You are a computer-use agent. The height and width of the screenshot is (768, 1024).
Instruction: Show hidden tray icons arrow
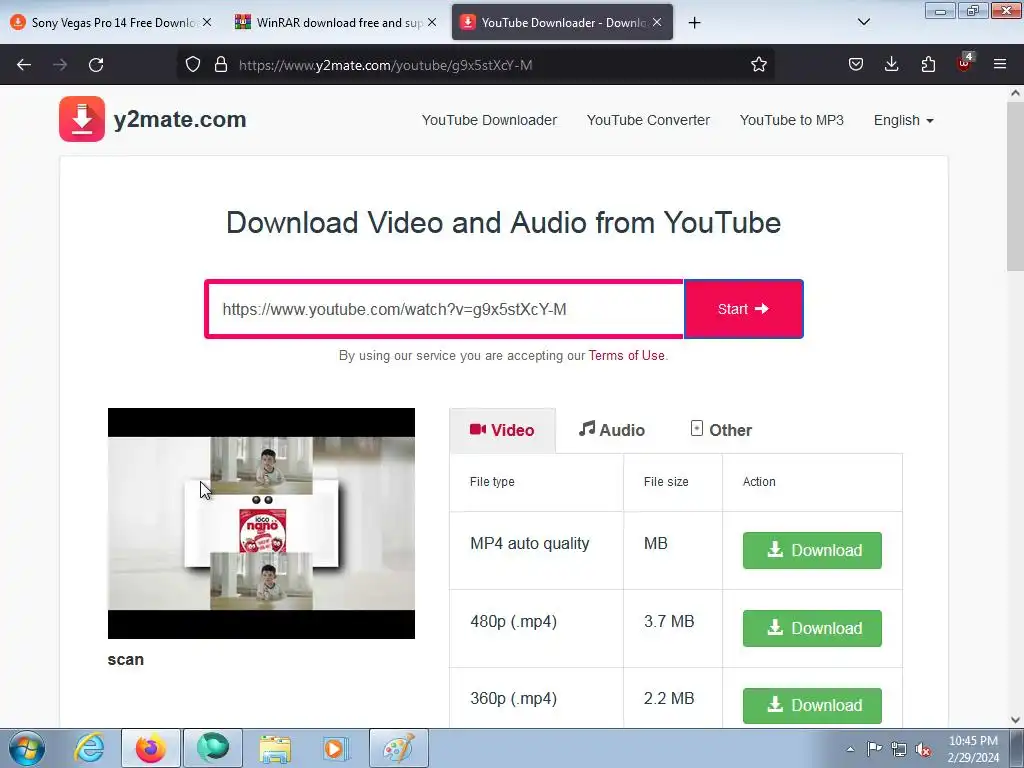850,750
